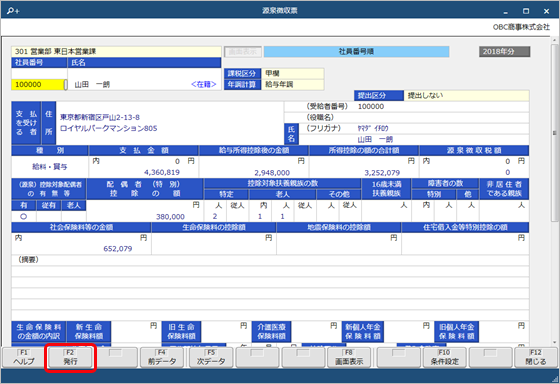Click the search magnifier icon in title bar
The height and width of the screenshot is (384, 560).
pos(13,11)
